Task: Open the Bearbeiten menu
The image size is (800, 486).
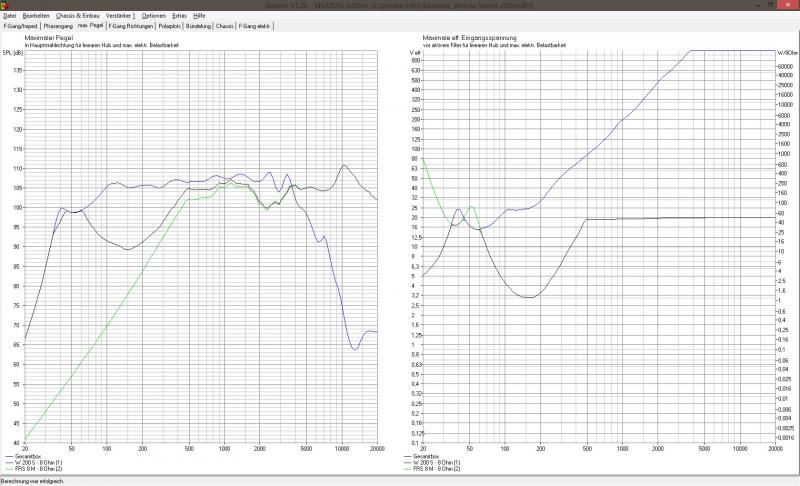Action: 36,16
